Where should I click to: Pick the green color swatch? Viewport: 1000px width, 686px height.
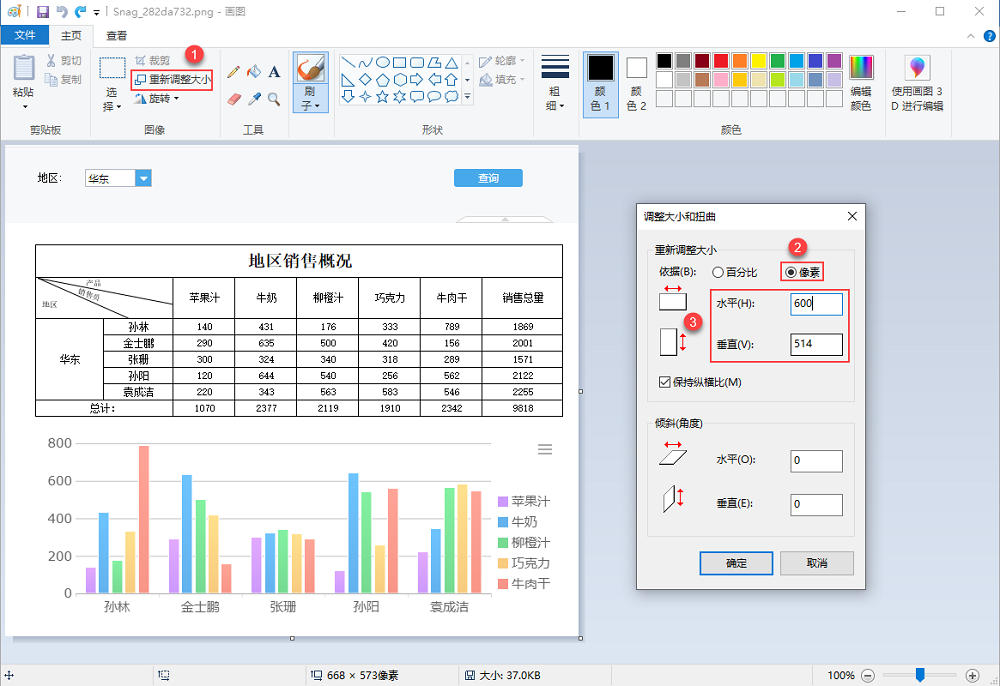tap(777, 61)
